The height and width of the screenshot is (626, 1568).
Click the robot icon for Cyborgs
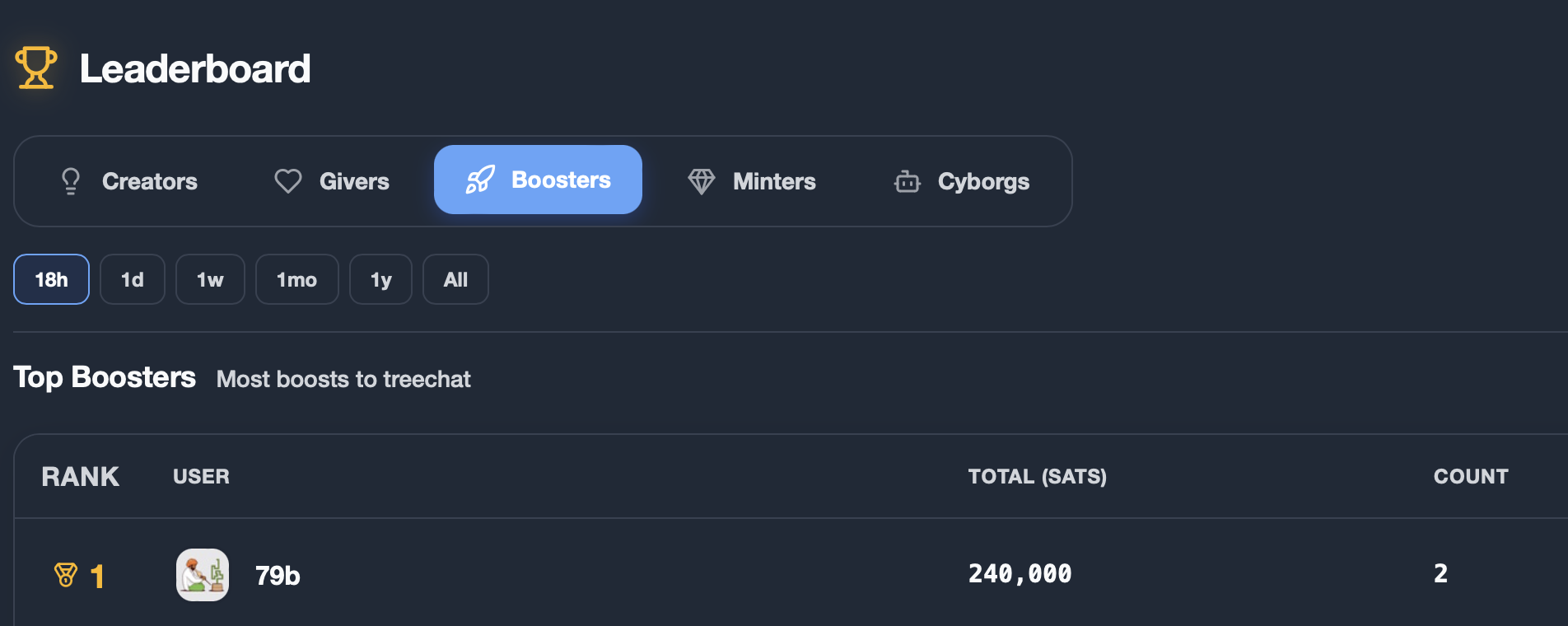point(908,181)
